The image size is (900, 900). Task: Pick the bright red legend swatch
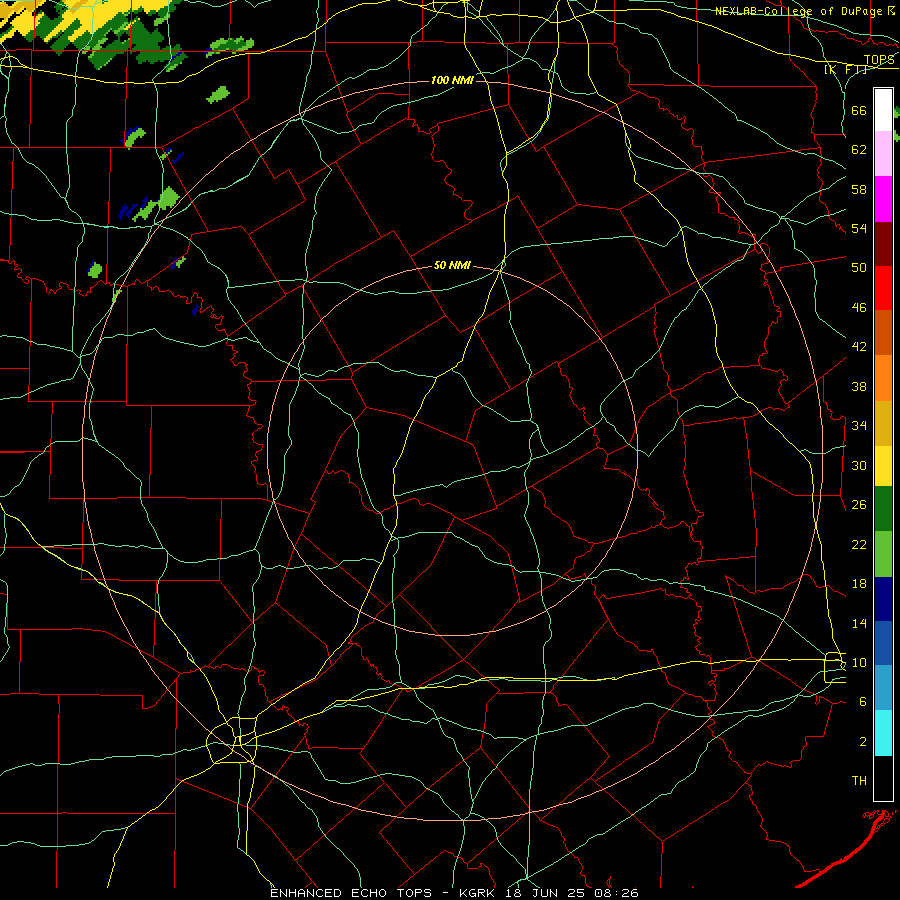883,288
